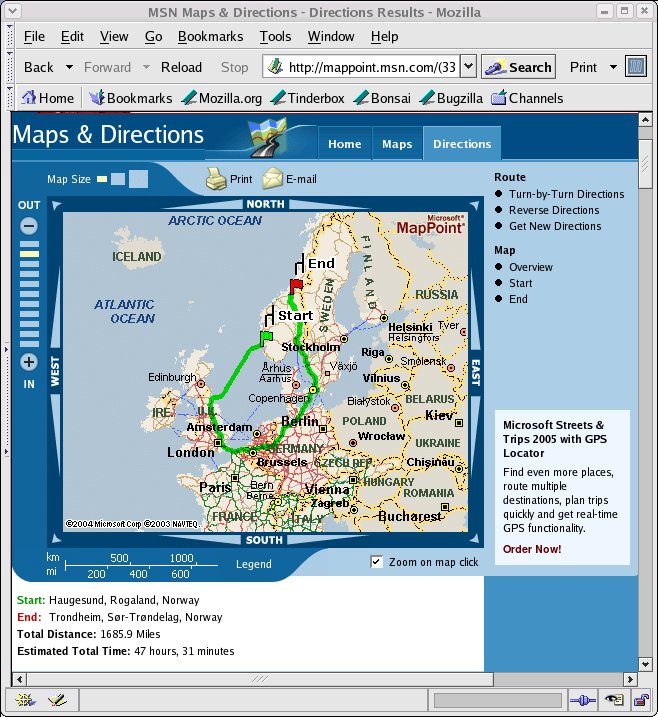Click the Legend link below map
This screenshot has width=658, height=717.
pos(254,564)
